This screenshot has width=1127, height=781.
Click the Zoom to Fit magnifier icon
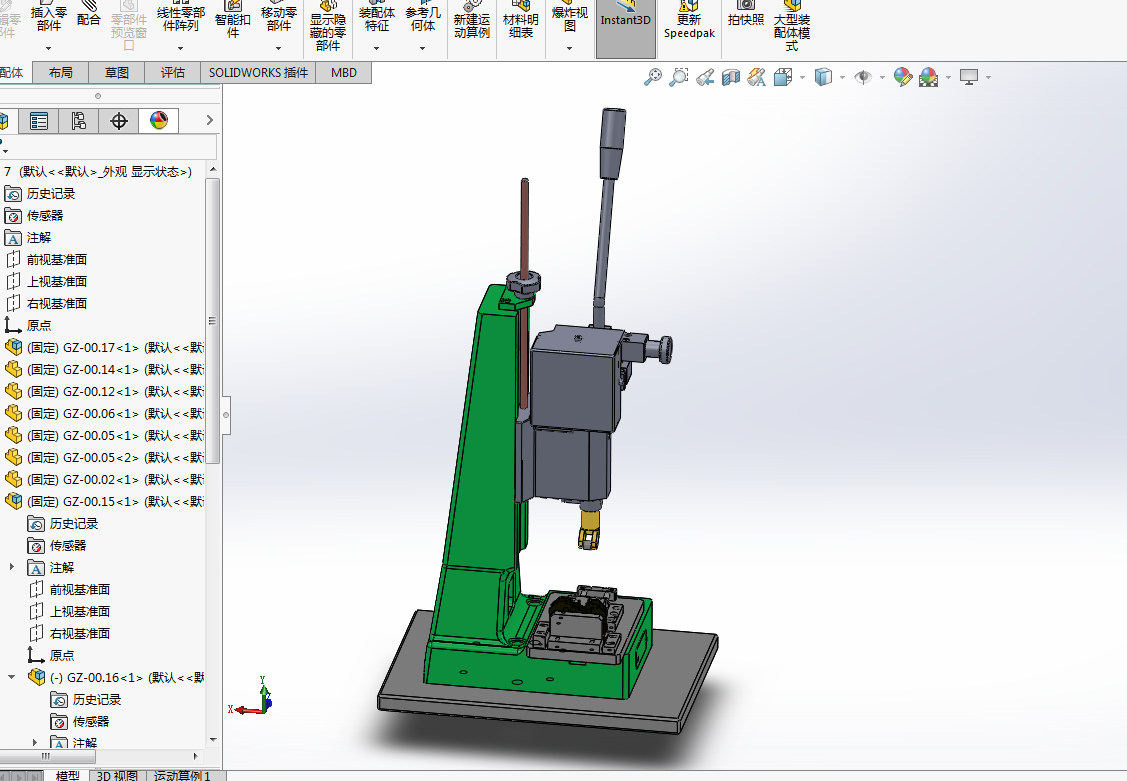(x=653, y=77)
